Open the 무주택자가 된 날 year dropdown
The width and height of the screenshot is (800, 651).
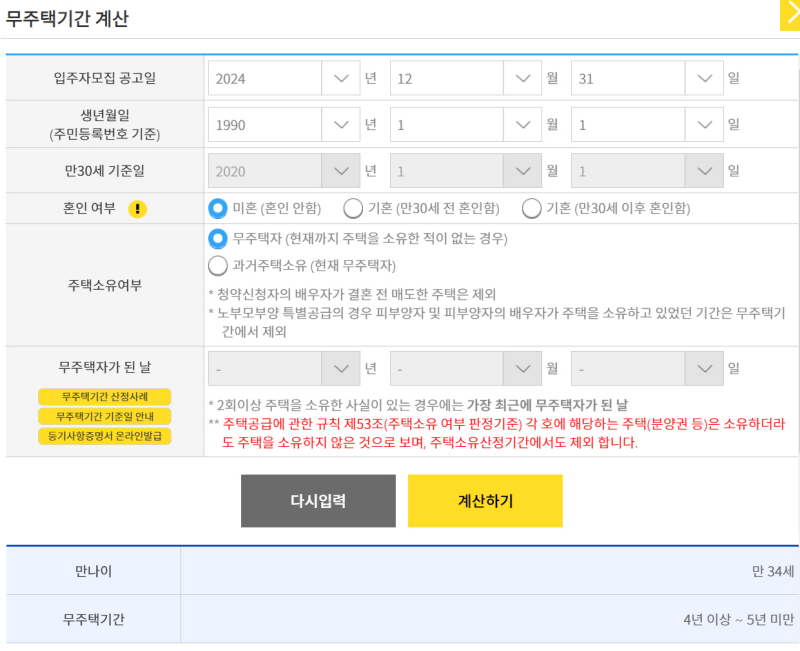coord(284,368)
